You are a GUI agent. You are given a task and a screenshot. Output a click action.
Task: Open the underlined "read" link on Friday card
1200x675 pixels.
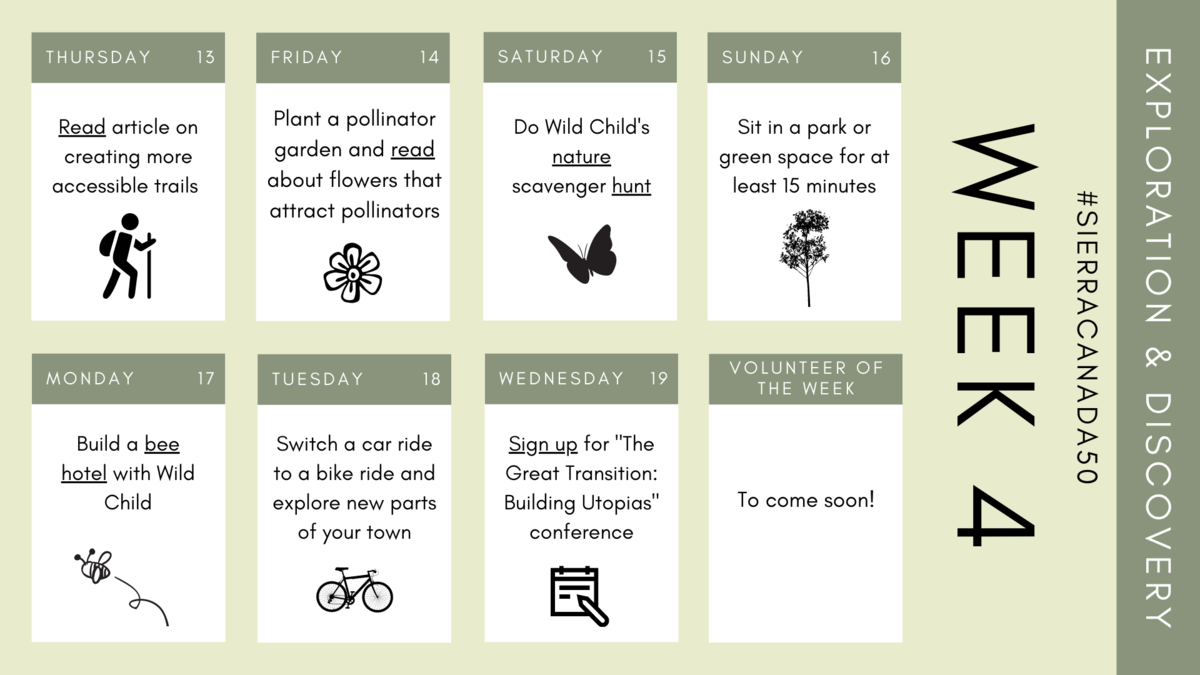tap(412, 150)
